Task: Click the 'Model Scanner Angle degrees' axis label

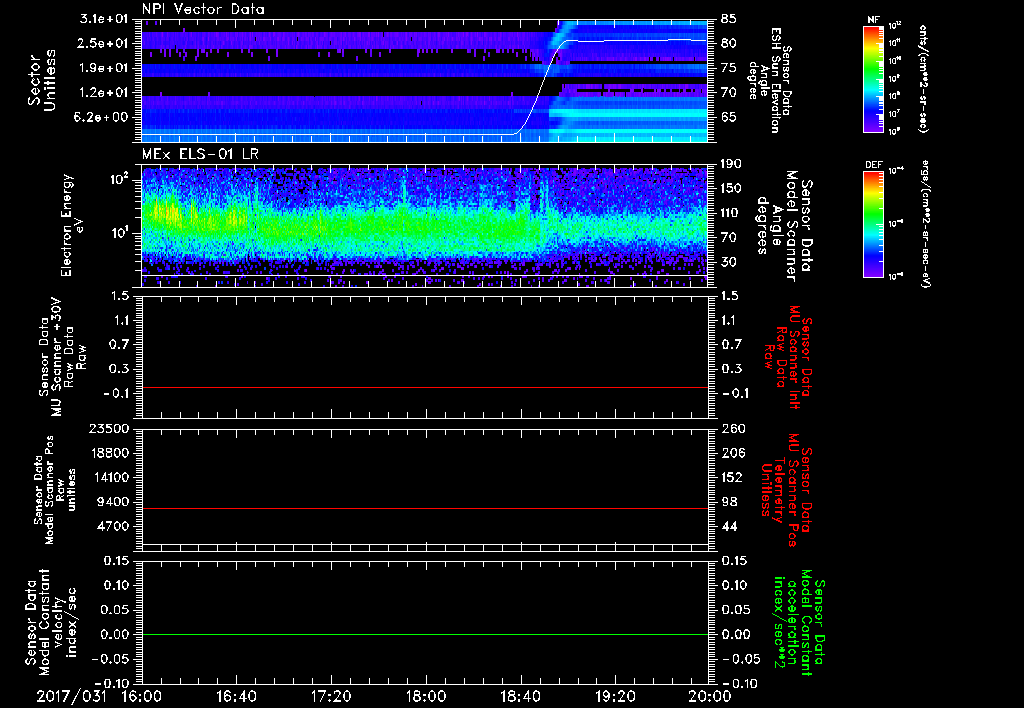Action: pyautogui.click(x=784, y=225)
